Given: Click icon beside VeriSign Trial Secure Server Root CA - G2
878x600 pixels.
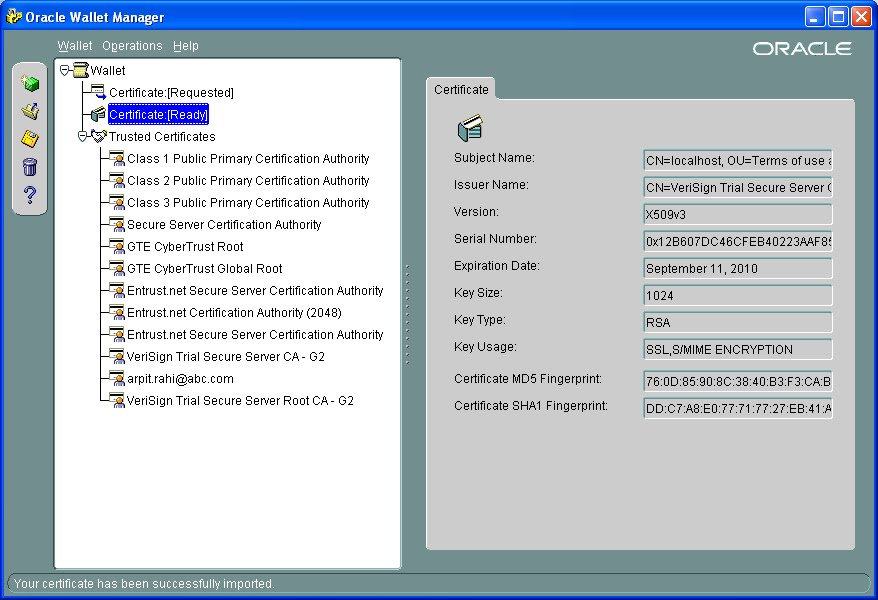Looking at the screenshot, I should coord(117,400).
